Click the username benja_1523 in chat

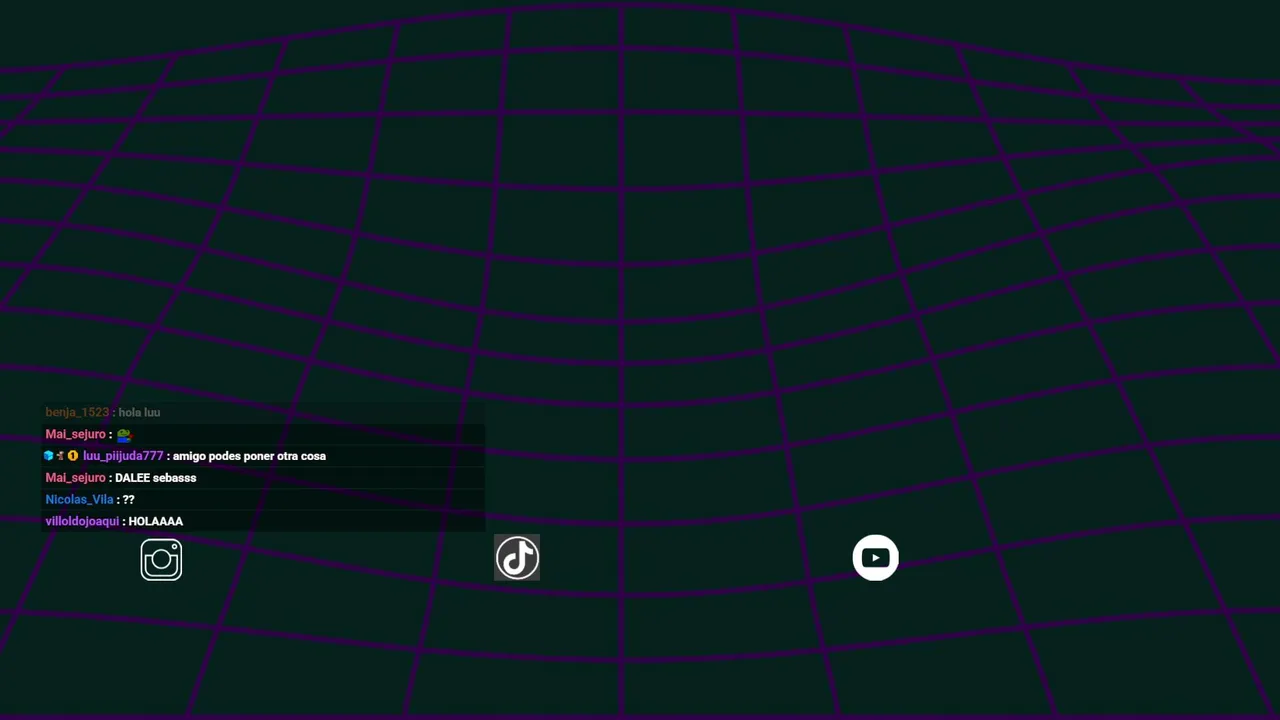tap(77, 412)
